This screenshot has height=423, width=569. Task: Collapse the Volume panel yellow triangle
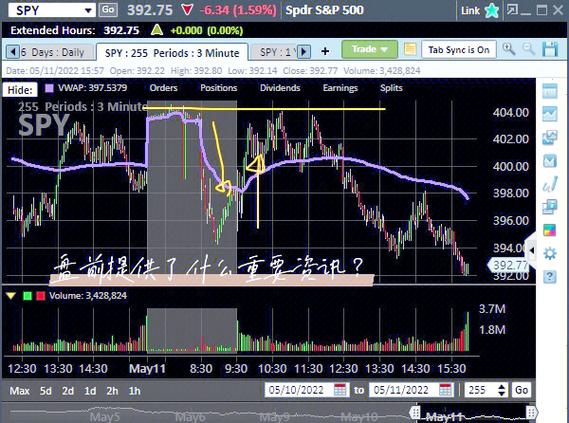11,296
